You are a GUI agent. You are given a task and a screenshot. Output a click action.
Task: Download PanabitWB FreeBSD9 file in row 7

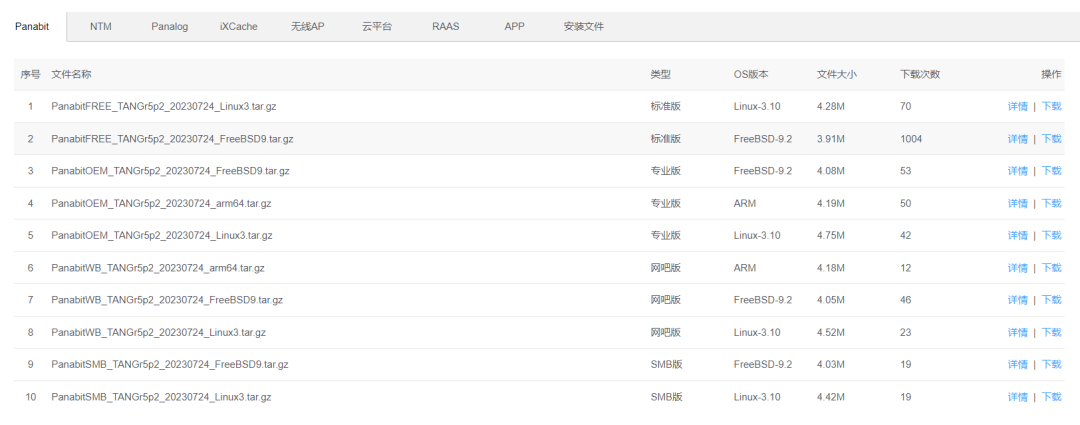[1051, 300]
